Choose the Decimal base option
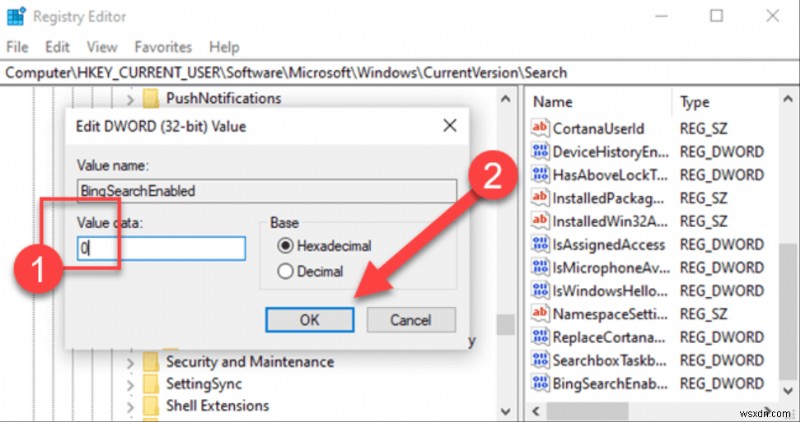The height and width of the screenshot is (422, 800). (x=310, y=271)
